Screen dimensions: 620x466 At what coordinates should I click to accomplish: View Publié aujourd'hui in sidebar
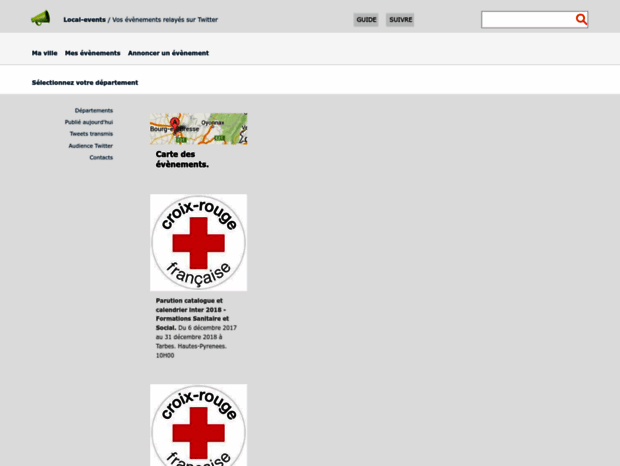[x=89, y=122]
